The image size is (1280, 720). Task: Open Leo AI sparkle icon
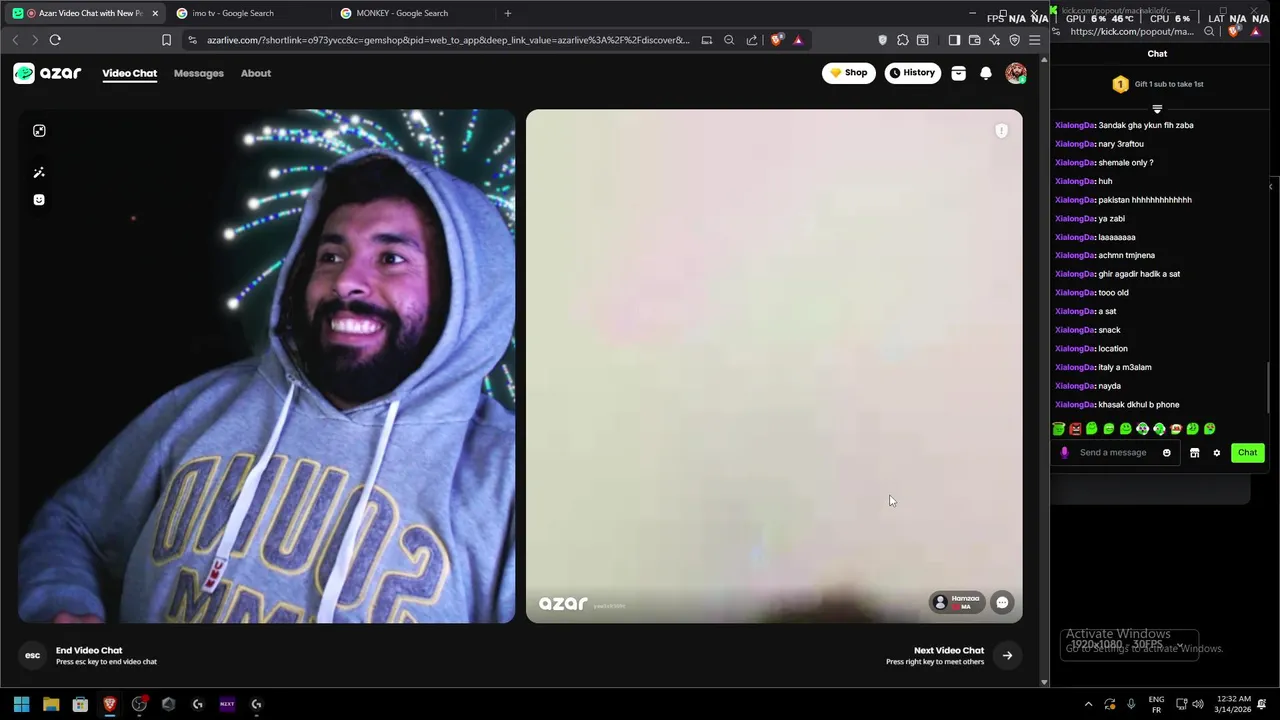click(994, 40)
